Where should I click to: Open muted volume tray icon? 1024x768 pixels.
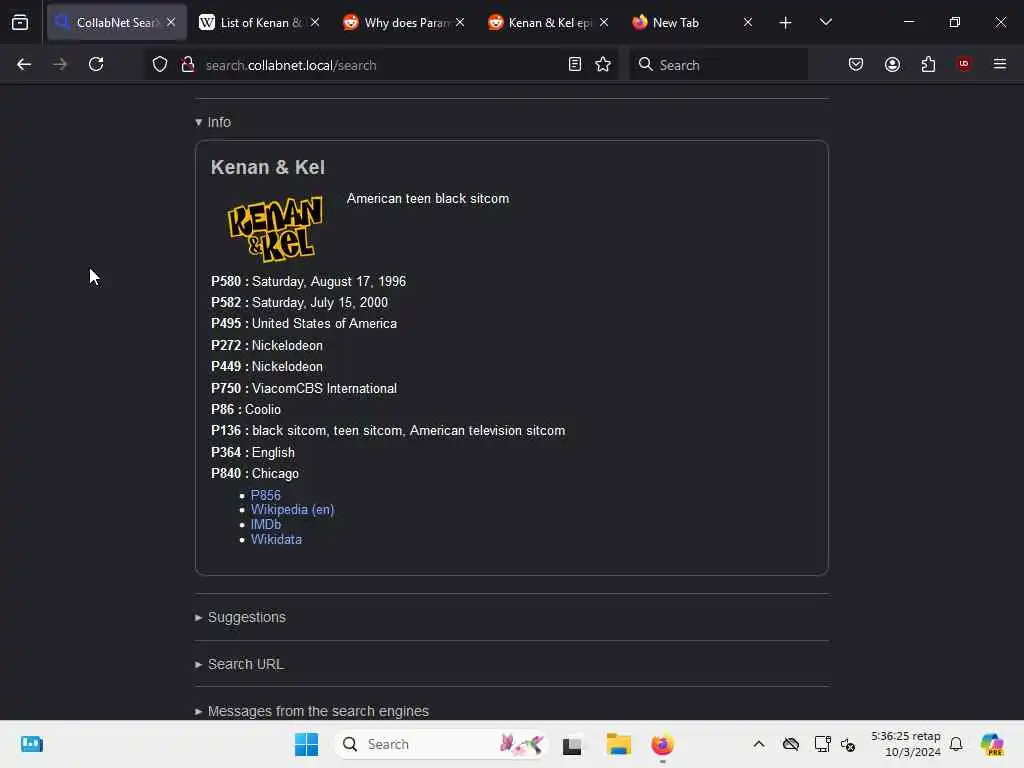(x=848, y=744)
